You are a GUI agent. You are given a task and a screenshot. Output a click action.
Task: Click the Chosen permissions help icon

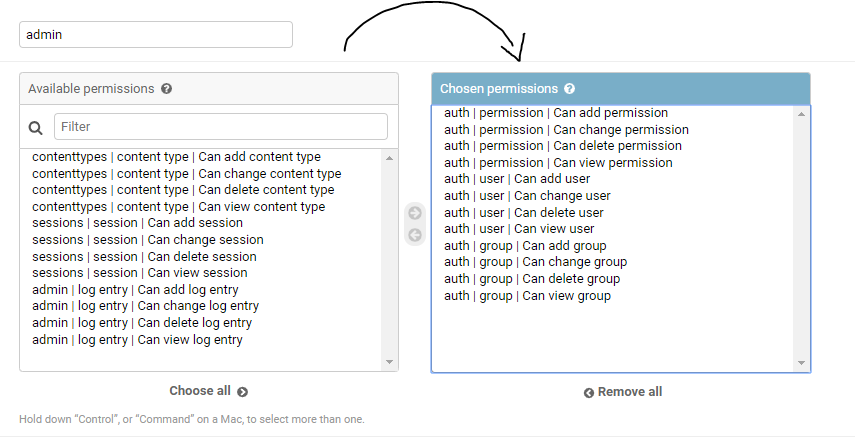(569, 89)
